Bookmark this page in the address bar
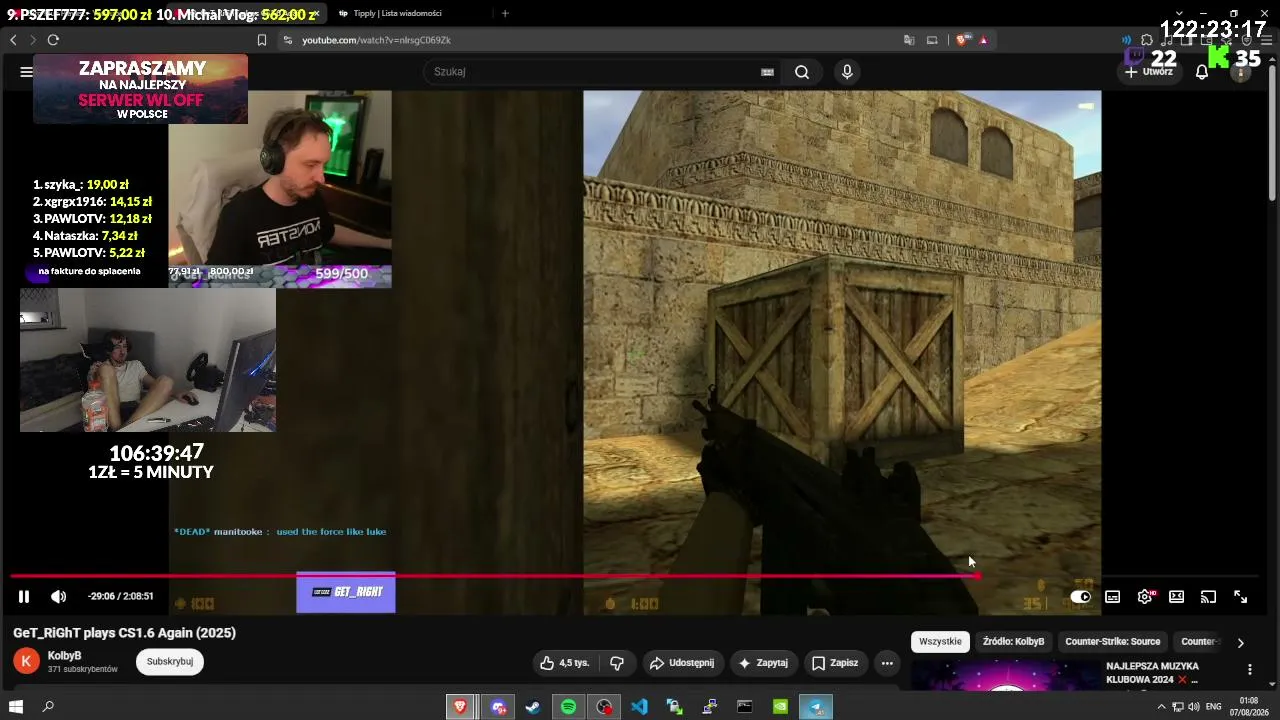 [262, 40]
